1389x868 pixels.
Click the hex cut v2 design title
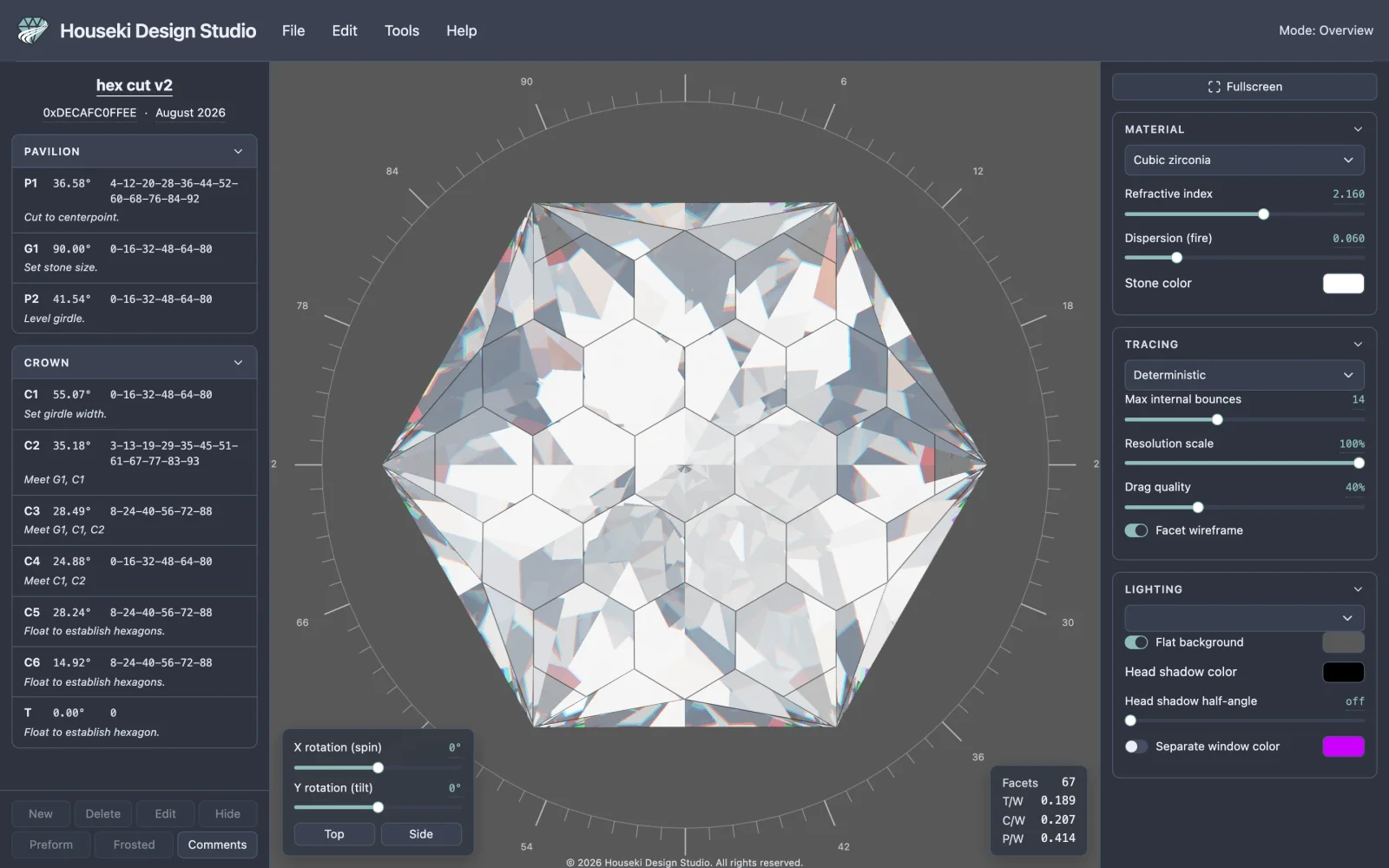click(135, 85)
